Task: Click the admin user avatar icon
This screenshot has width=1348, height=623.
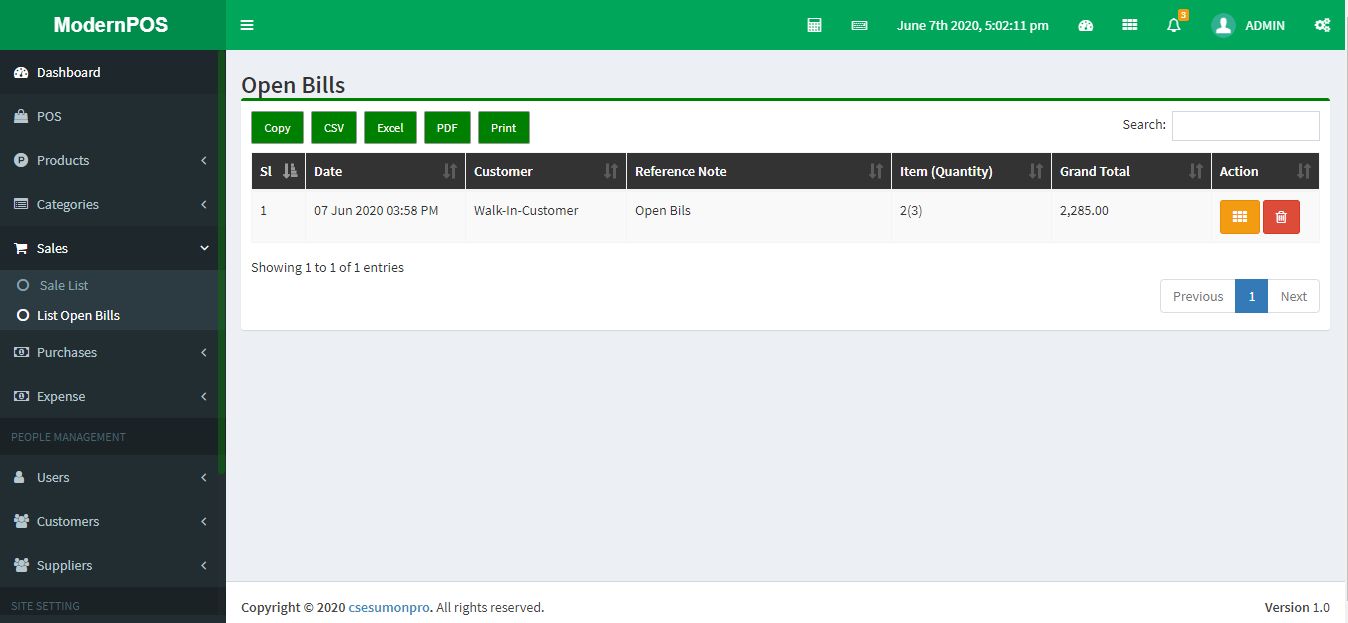Action: coord(1223,25)
